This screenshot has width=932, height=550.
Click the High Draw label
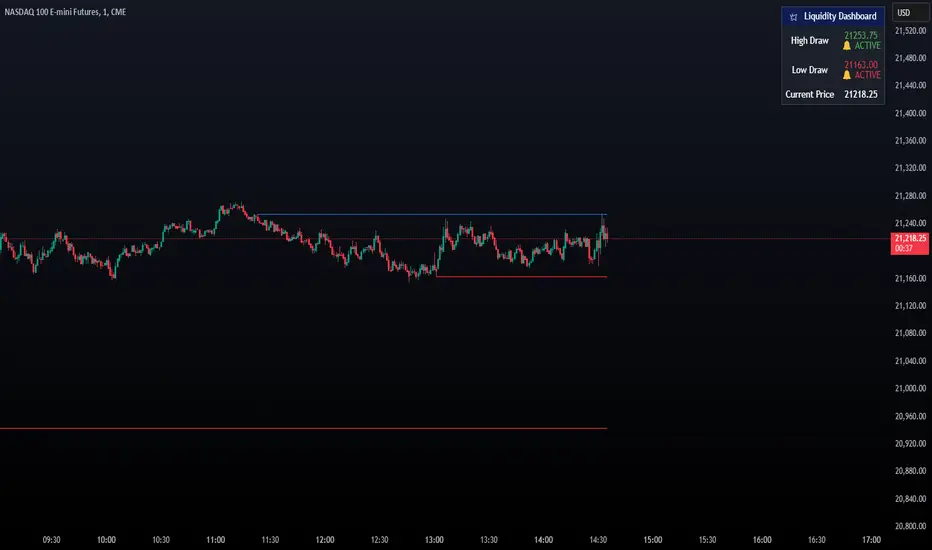(810, 40)
